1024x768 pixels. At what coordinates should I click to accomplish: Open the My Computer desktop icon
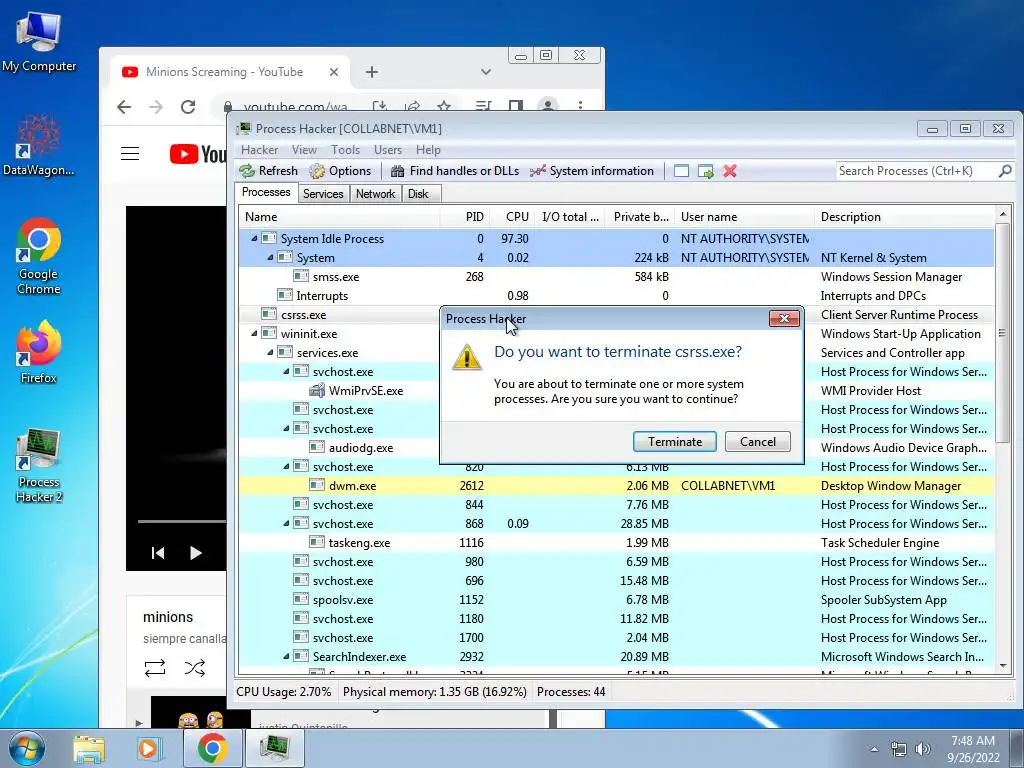click(39, 41)
